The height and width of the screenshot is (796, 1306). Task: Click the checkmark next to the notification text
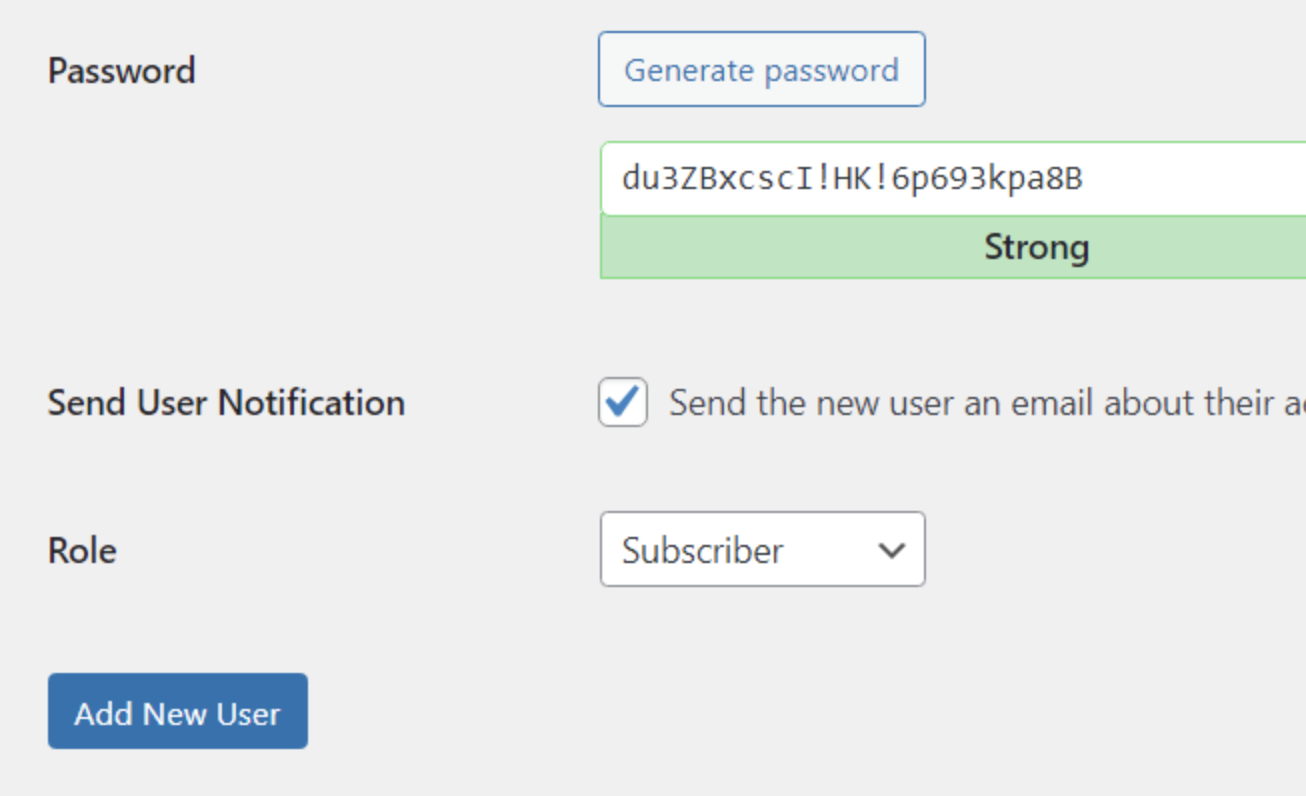click(x=622, y=402)
